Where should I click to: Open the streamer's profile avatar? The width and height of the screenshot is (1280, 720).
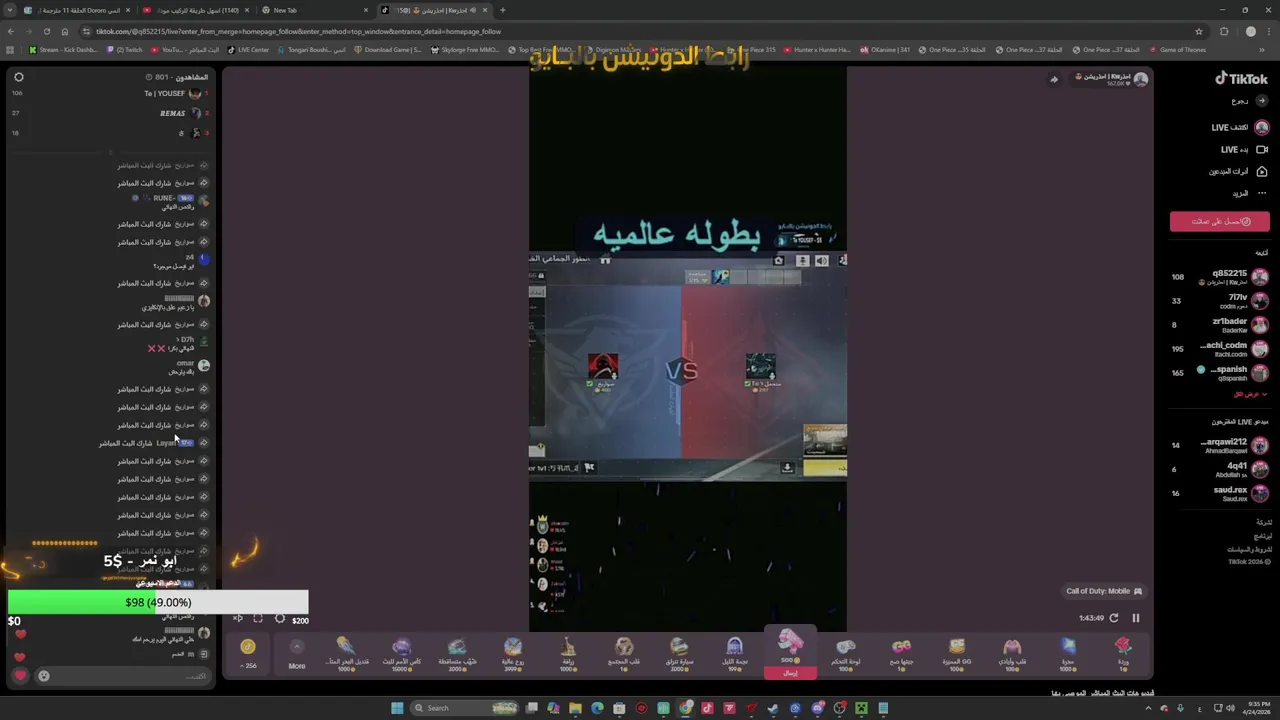(1141, 79)
